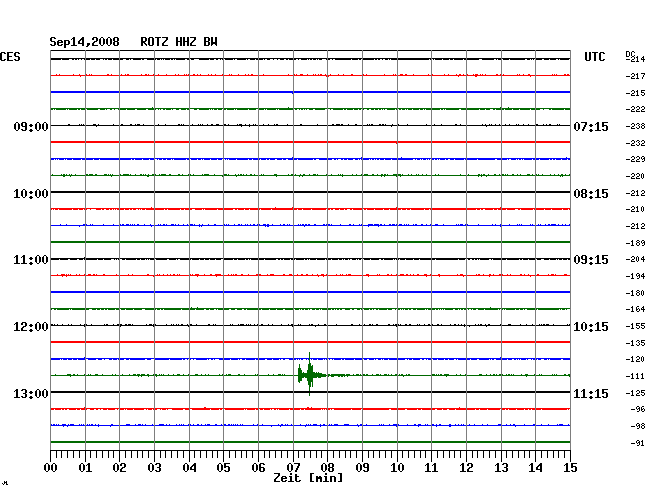
Task: Click the 12:00 local time label
Action: [31, 327]
